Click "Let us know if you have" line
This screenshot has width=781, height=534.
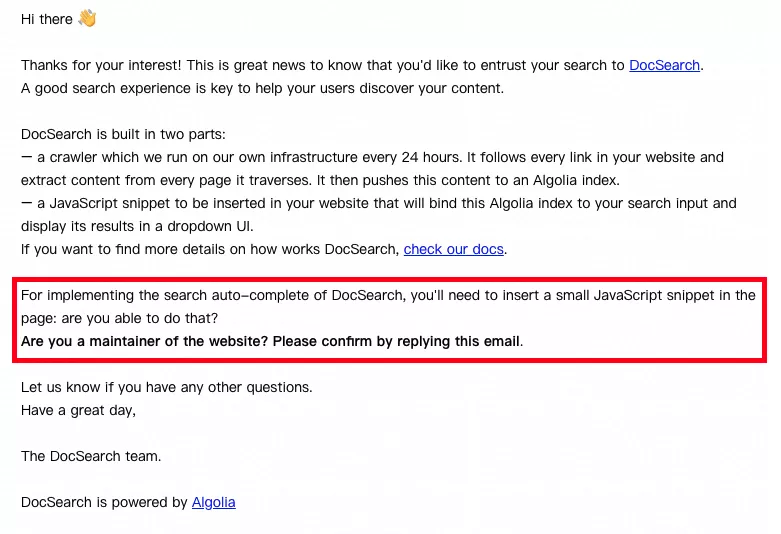tap(166, 387)
